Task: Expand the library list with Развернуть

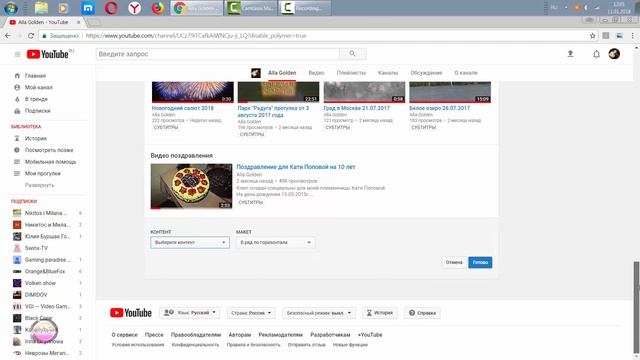Action: point(40,185)
